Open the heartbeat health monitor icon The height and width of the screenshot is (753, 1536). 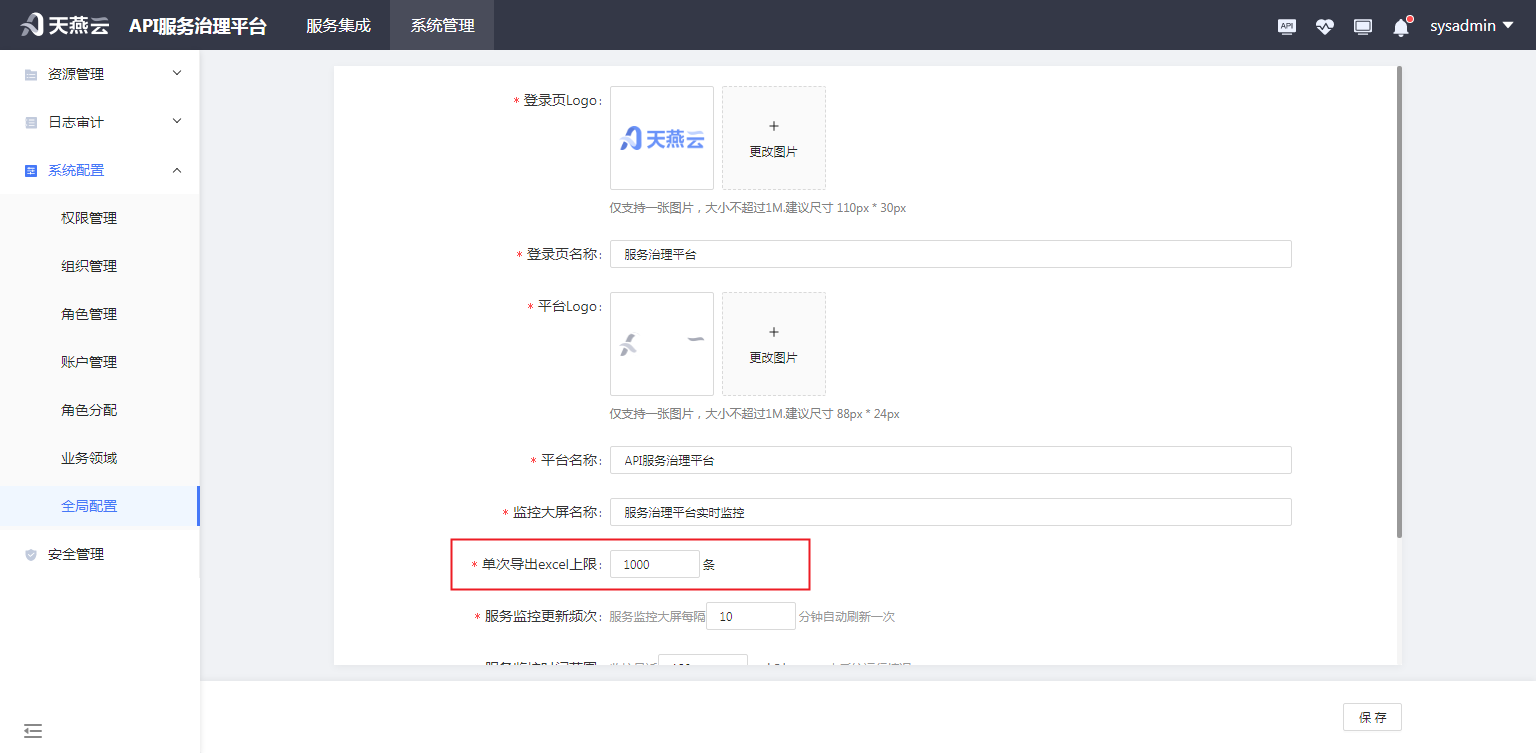1324,27
